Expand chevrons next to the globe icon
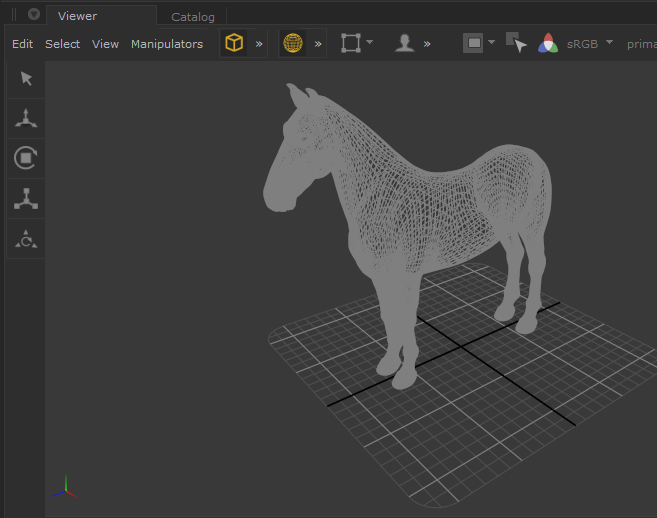The image size is (657, 518). 318,44
